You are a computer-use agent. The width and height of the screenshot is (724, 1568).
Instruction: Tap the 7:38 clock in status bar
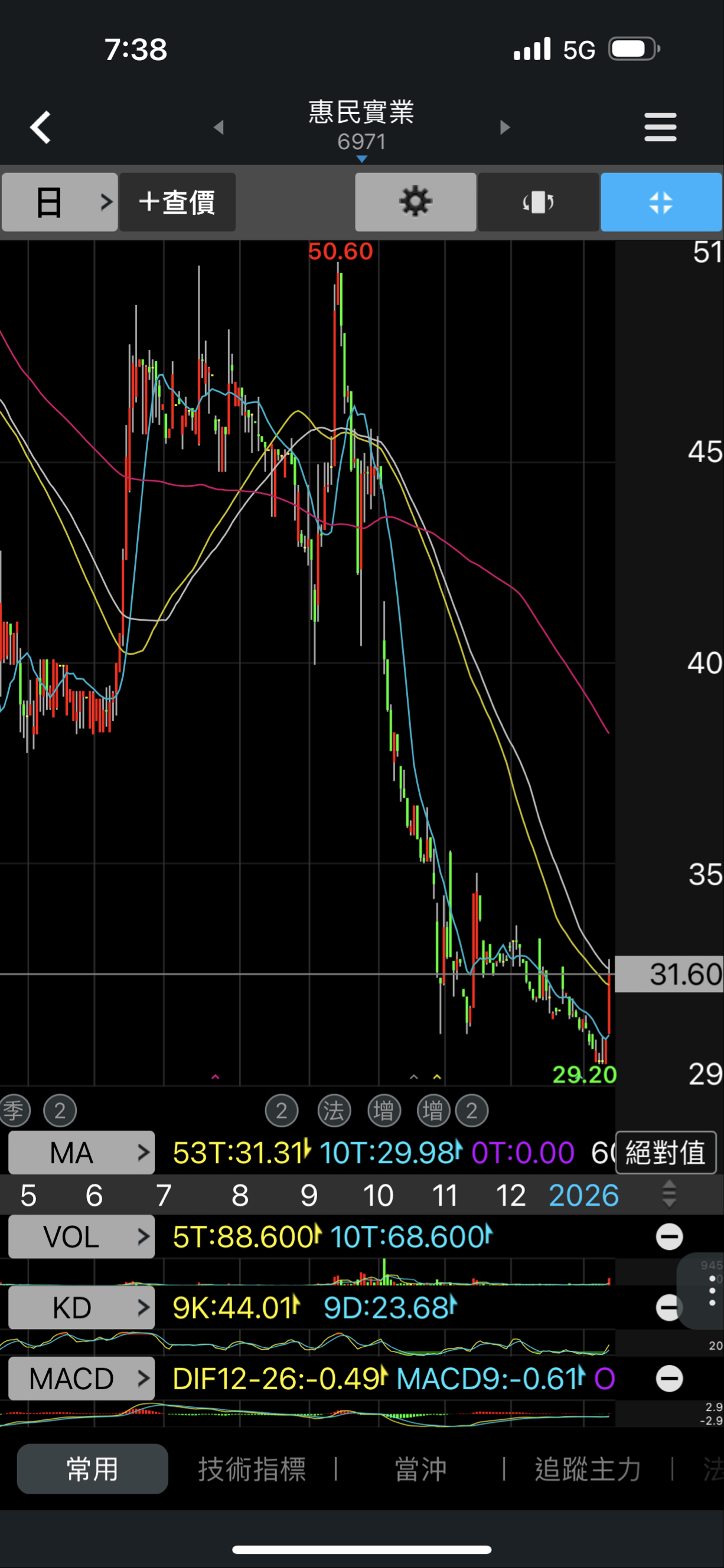(x=135, y=50)
